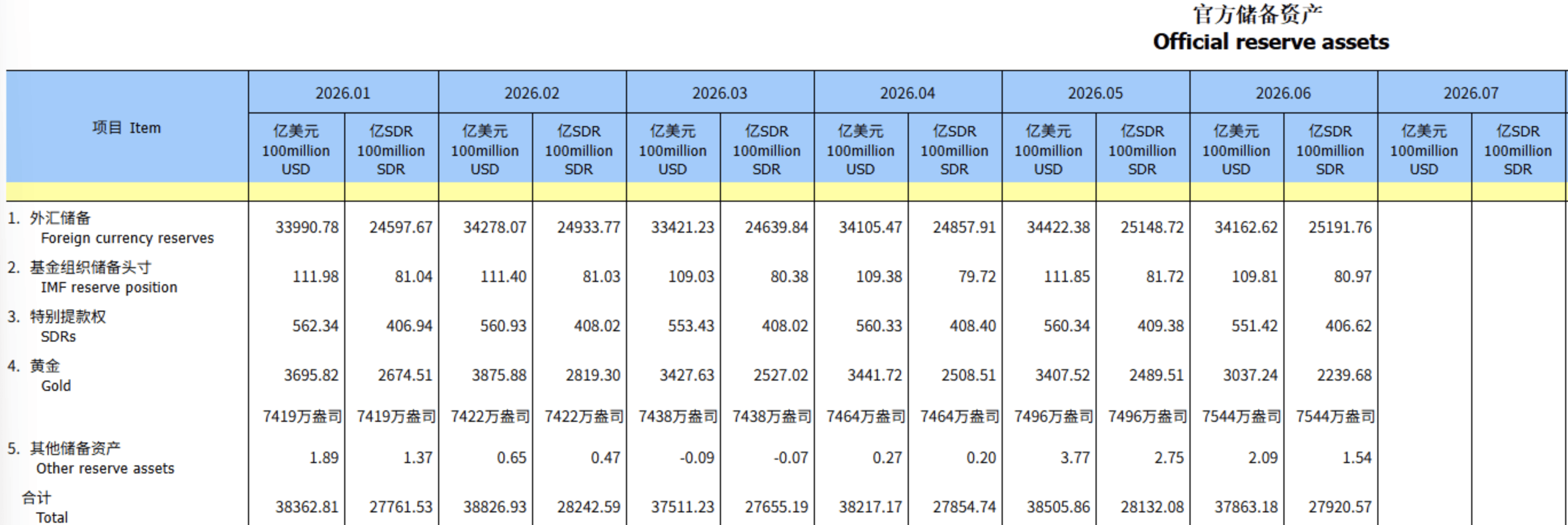The width and height of the screenshot is (1568, 525).
Task: Select Foreign currency reserves row label
Action: pos(127,238)
